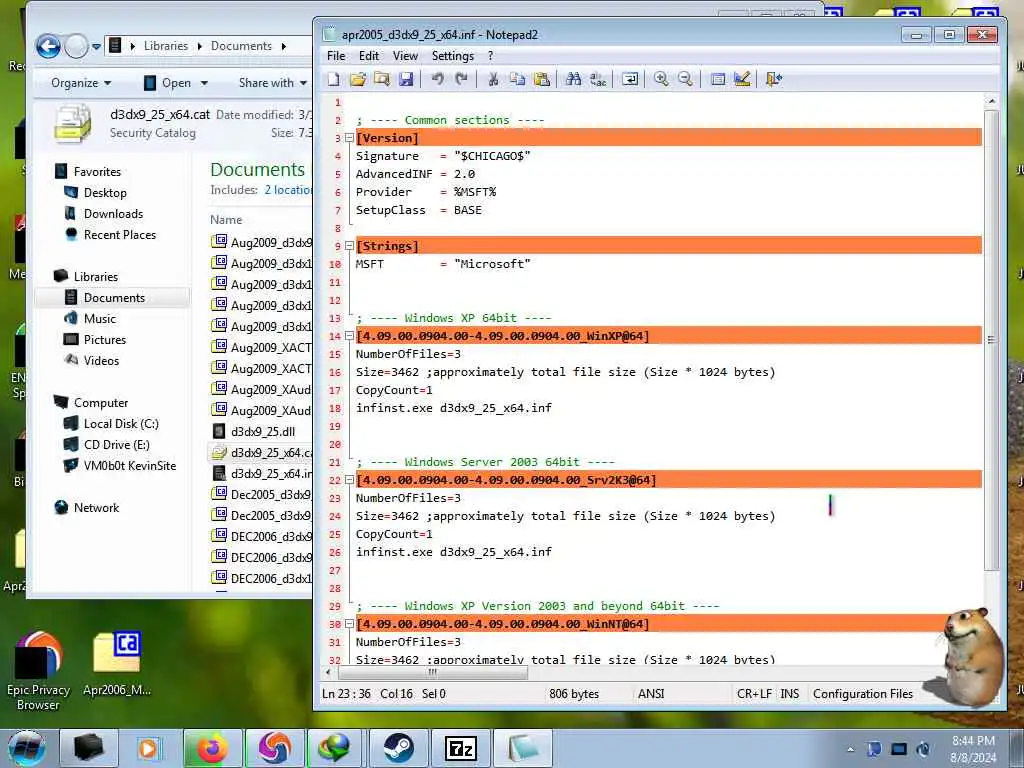Click the Cut scissors icon
Screen dimensions: 1024x768
493,80
